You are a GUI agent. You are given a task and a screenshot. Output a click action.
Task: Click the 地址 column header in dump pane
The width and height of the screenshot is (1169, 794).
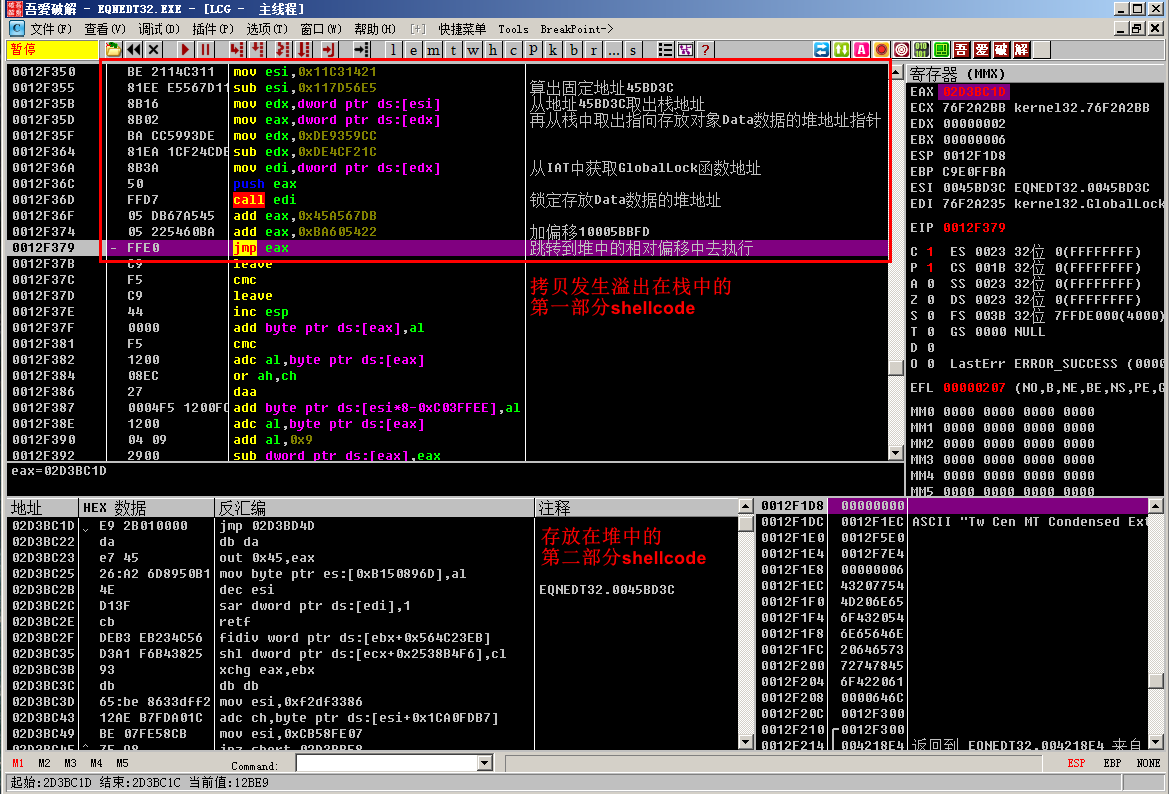click(42, 508)
